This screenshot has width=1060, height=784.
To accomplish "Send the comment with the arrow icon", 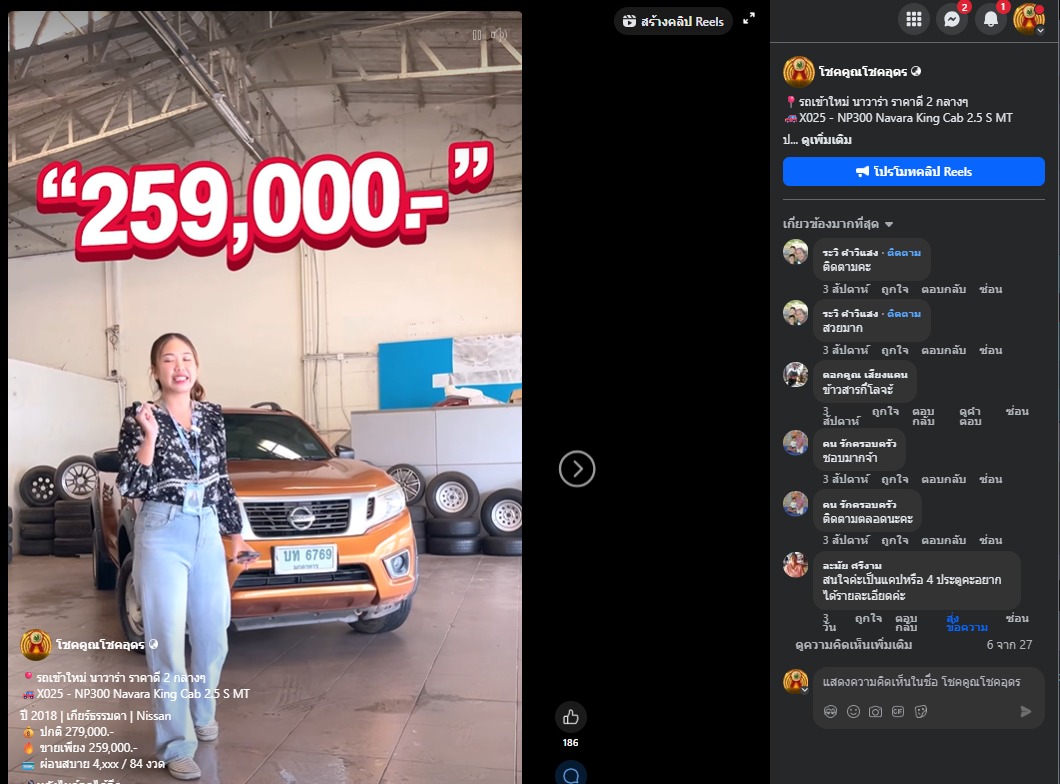I will click(x=1026, y=712).
